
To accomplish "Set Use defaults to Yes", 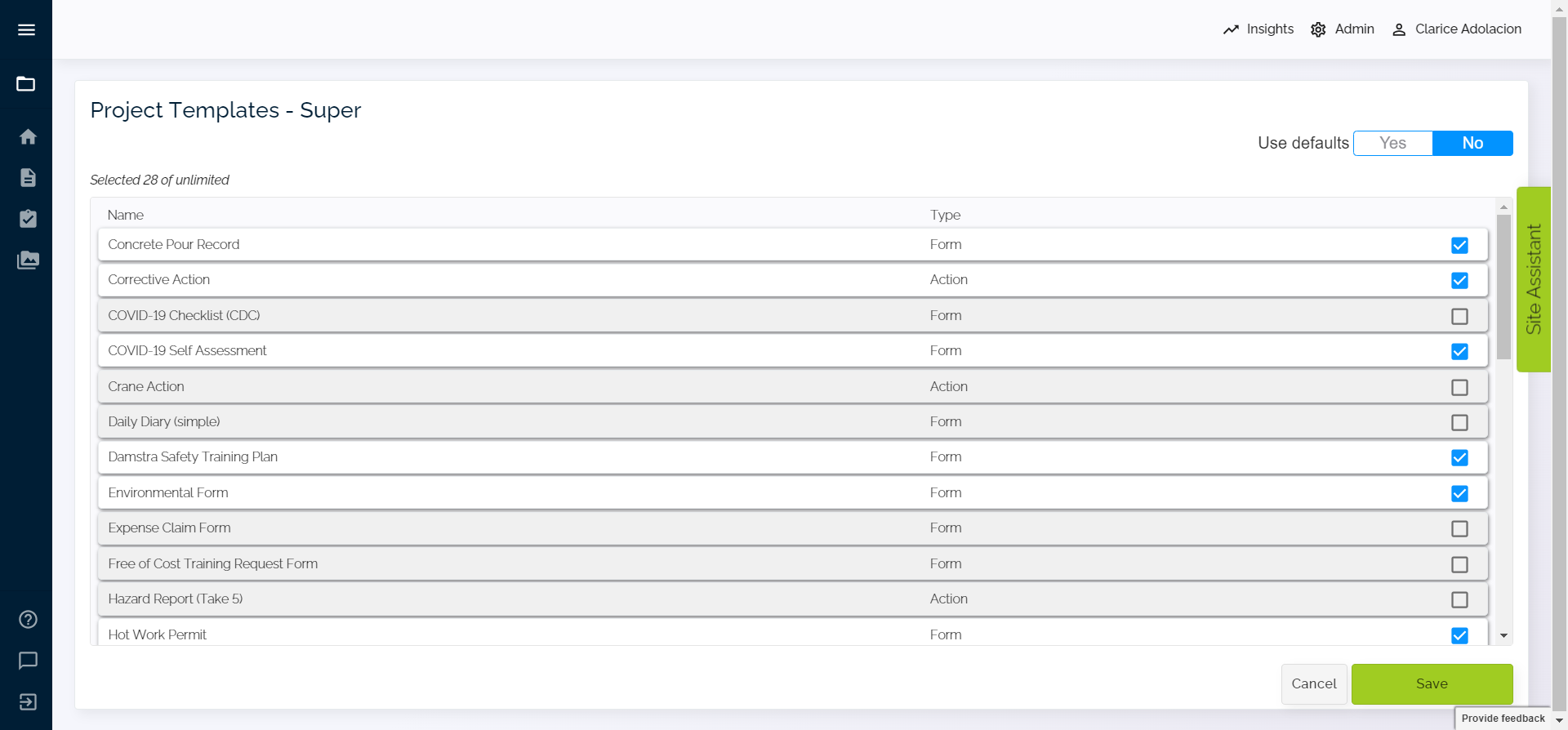I will click(1392, 143).
